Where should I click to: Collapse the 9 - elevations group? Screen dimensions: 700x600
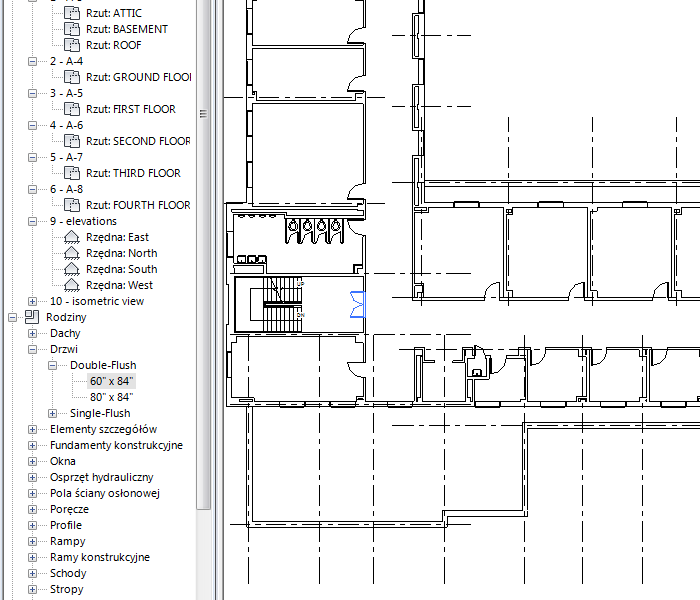tap(33, 221)
